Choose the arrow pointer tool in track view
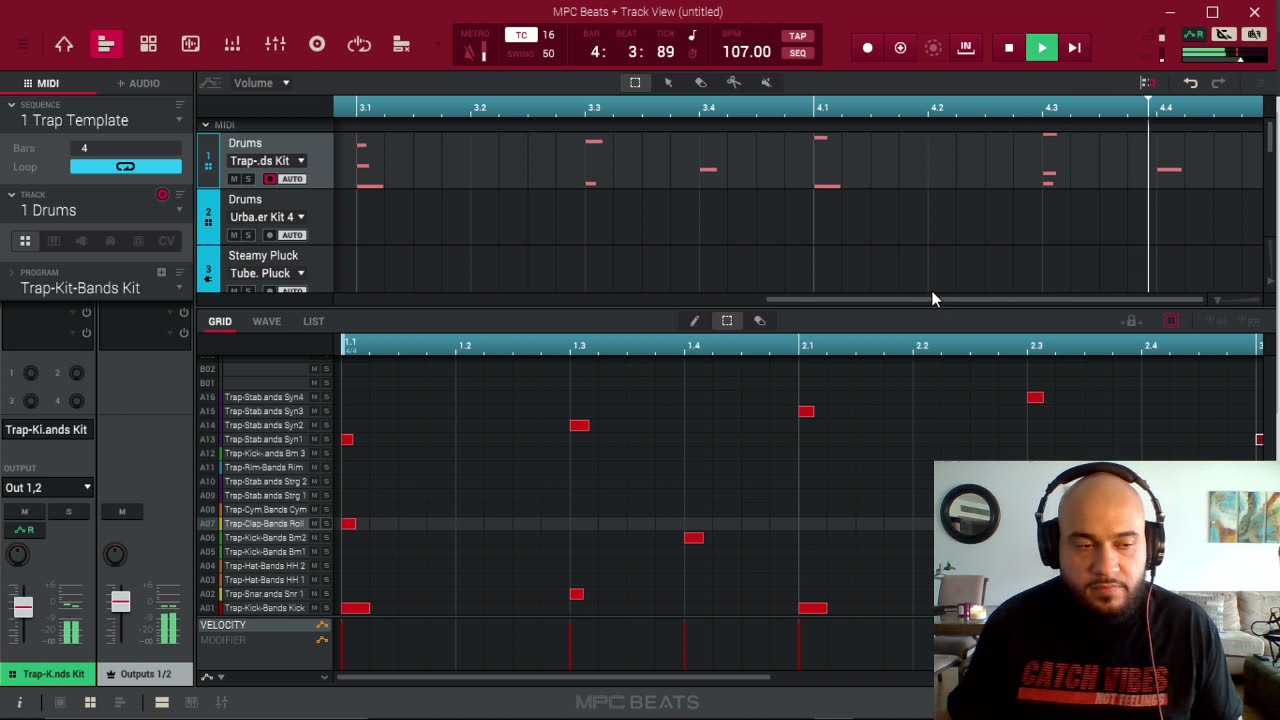Screen dimensions: 1280x720 click(668, 83)
